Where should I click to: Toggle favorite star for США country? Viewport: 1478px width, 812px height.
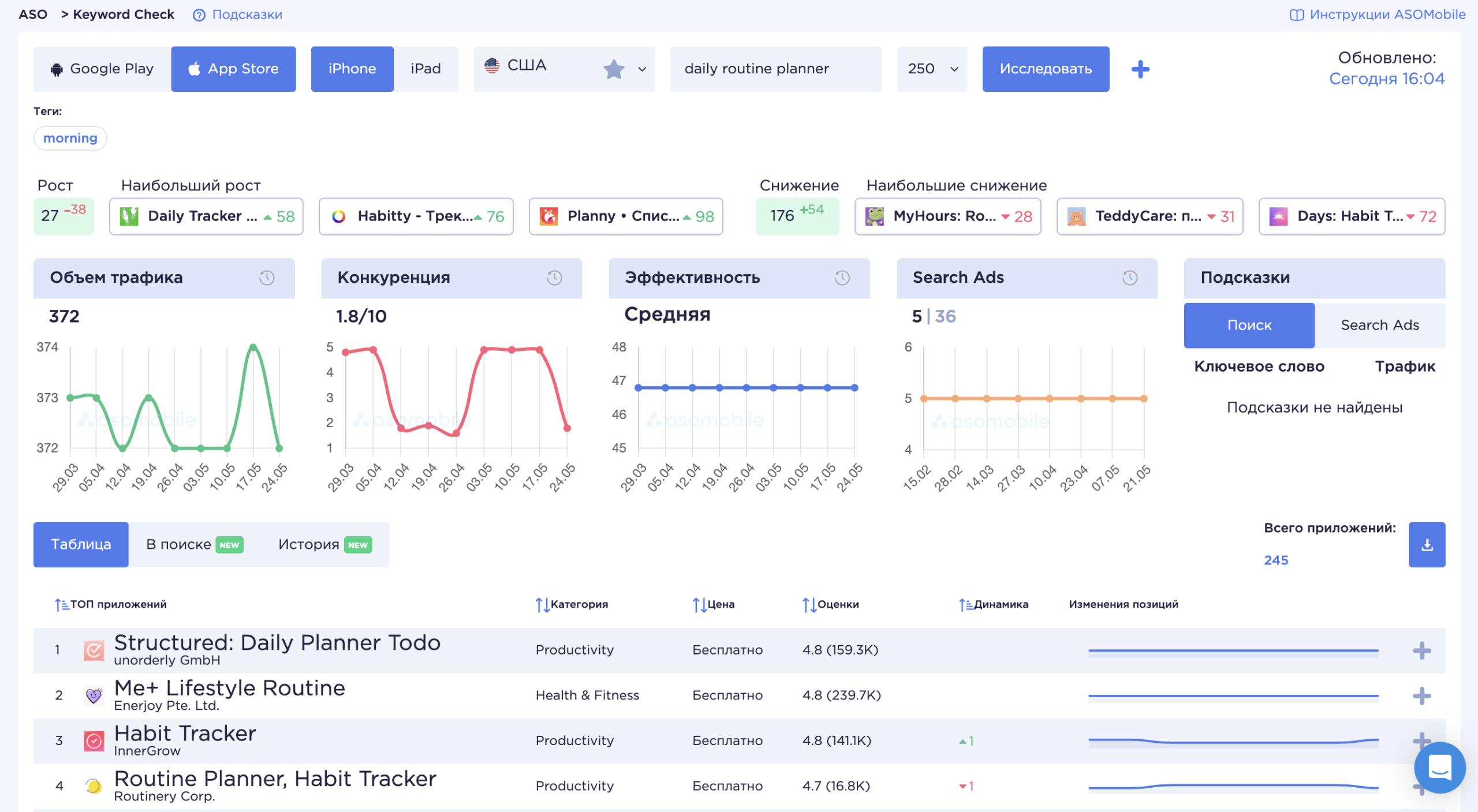[x=614, y=69]
